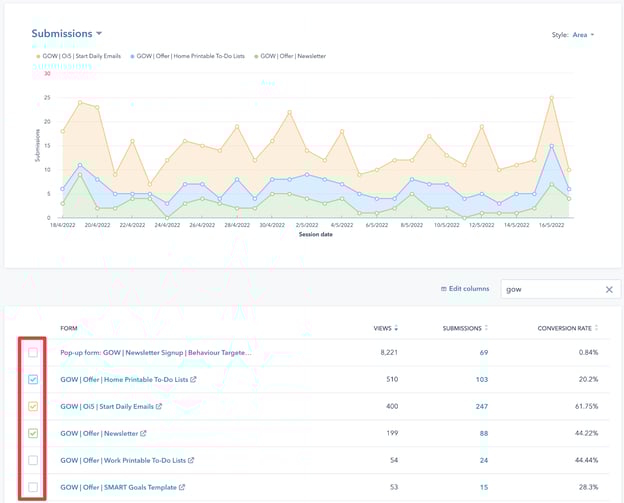Open Pop-up form GOW Newsletter Signup link

[155, 353]
